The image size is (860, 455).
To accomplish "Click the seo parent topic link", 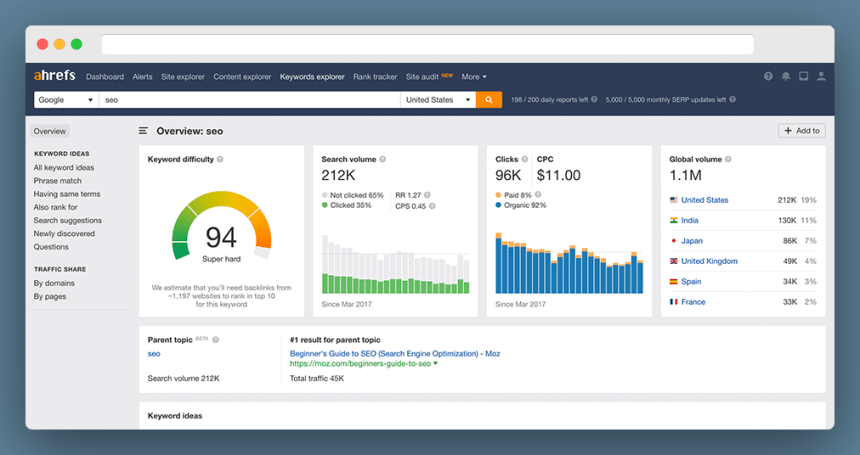I will coord(154,354).
